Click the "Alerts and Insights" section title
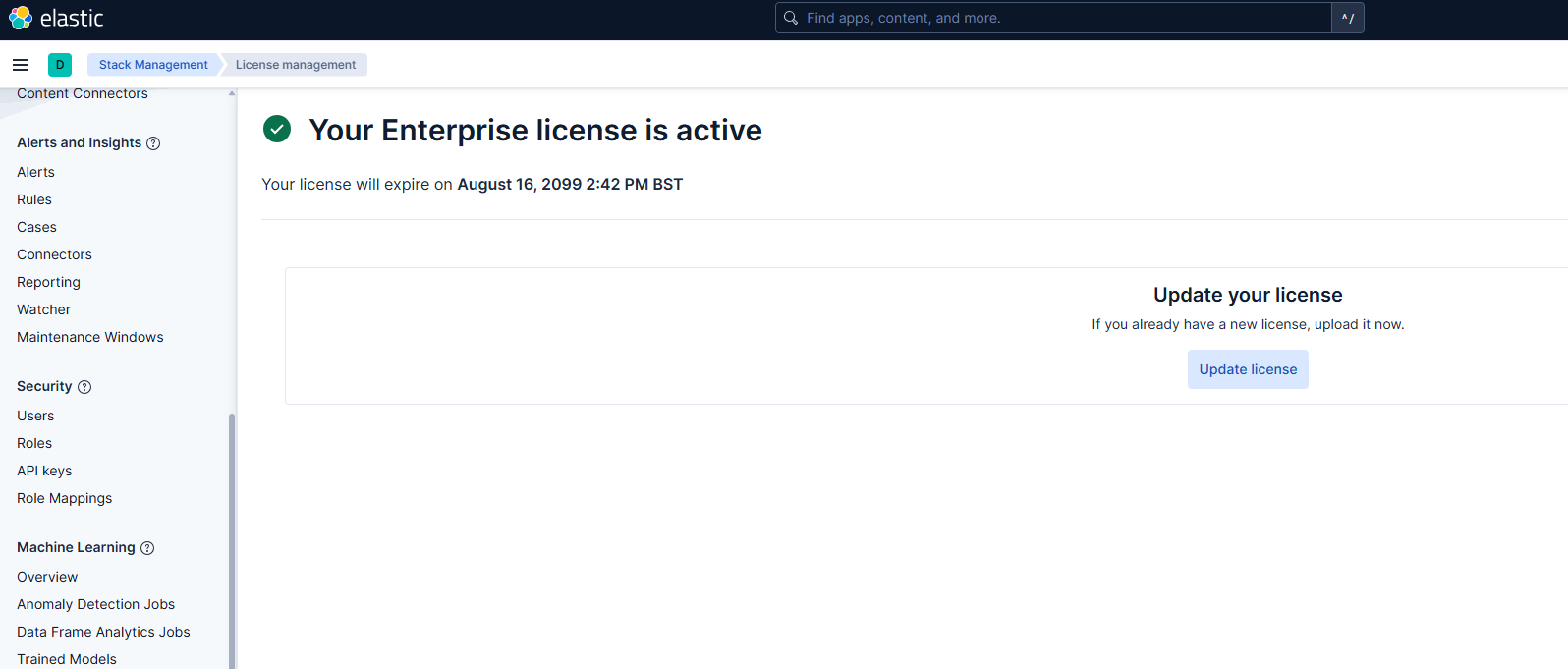This screenshot has height=669, width=1568. coord(79,142)
